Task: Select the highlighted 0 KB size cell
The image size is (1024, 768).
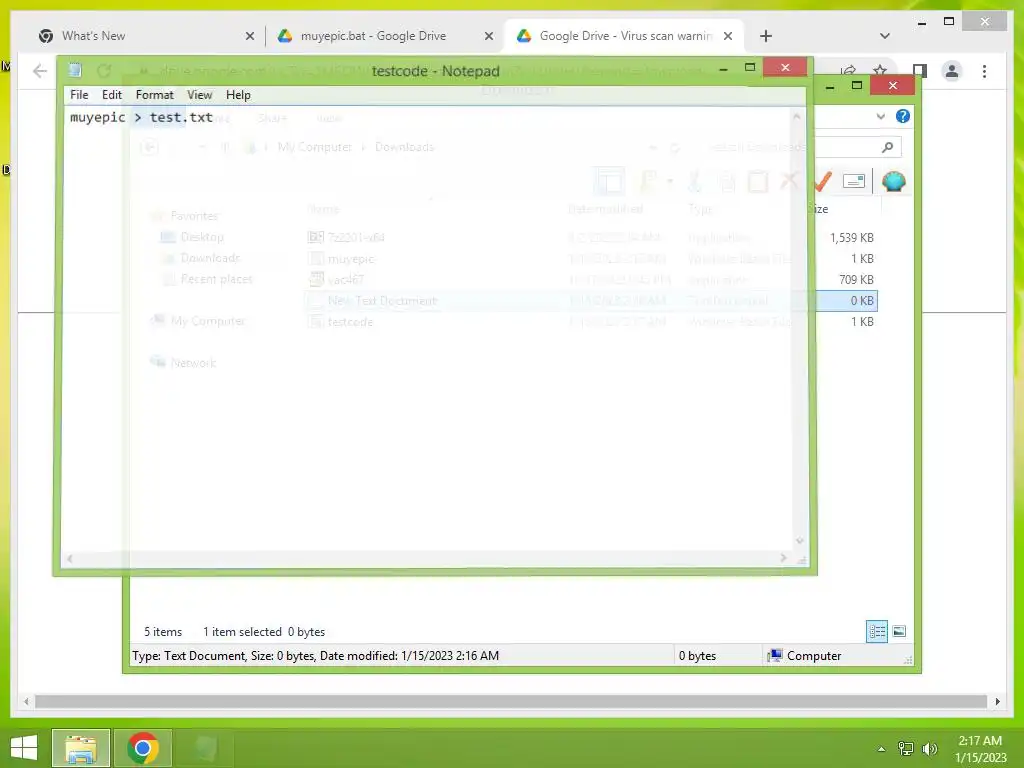Action: pyautogui.click(x=861, y=300)
